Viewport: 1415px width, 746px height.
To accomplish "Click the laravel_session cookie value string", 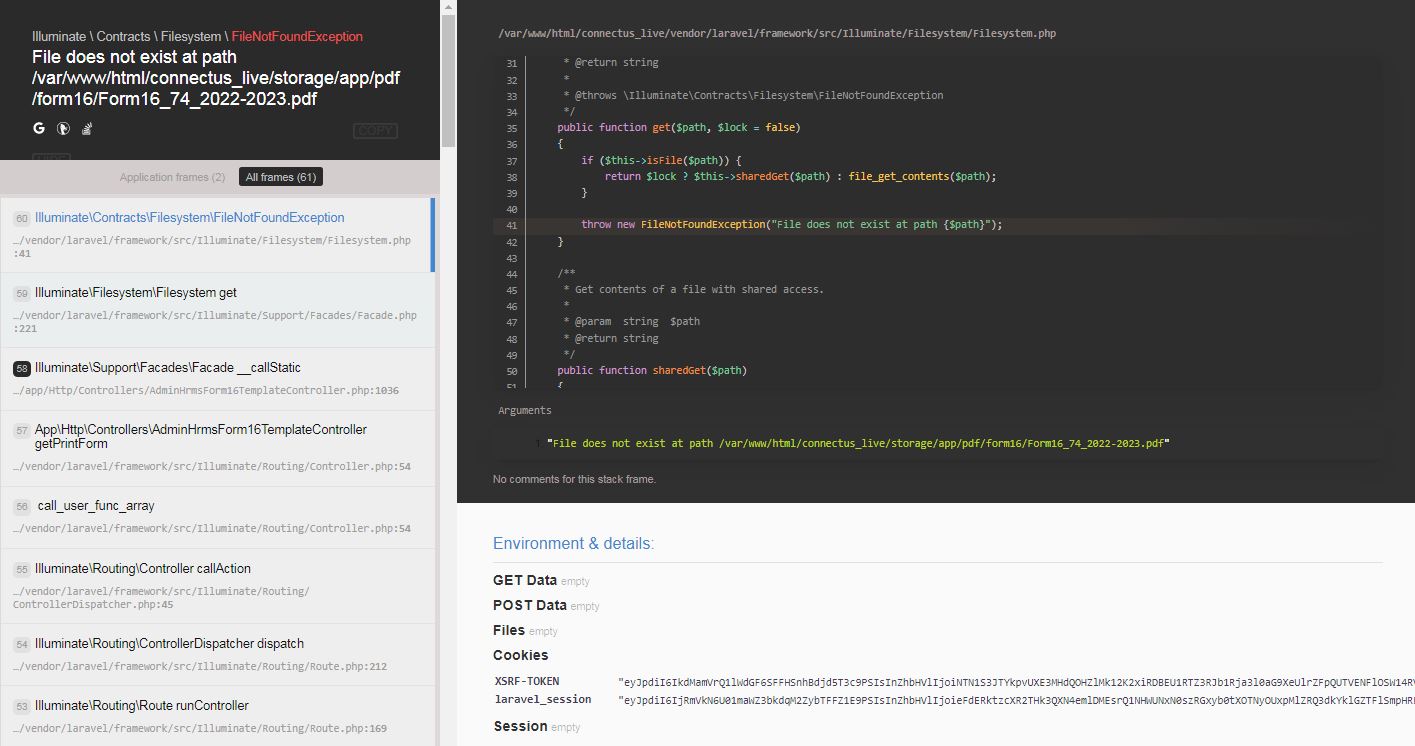I will pyautogui.click(x=1016, y=700).
